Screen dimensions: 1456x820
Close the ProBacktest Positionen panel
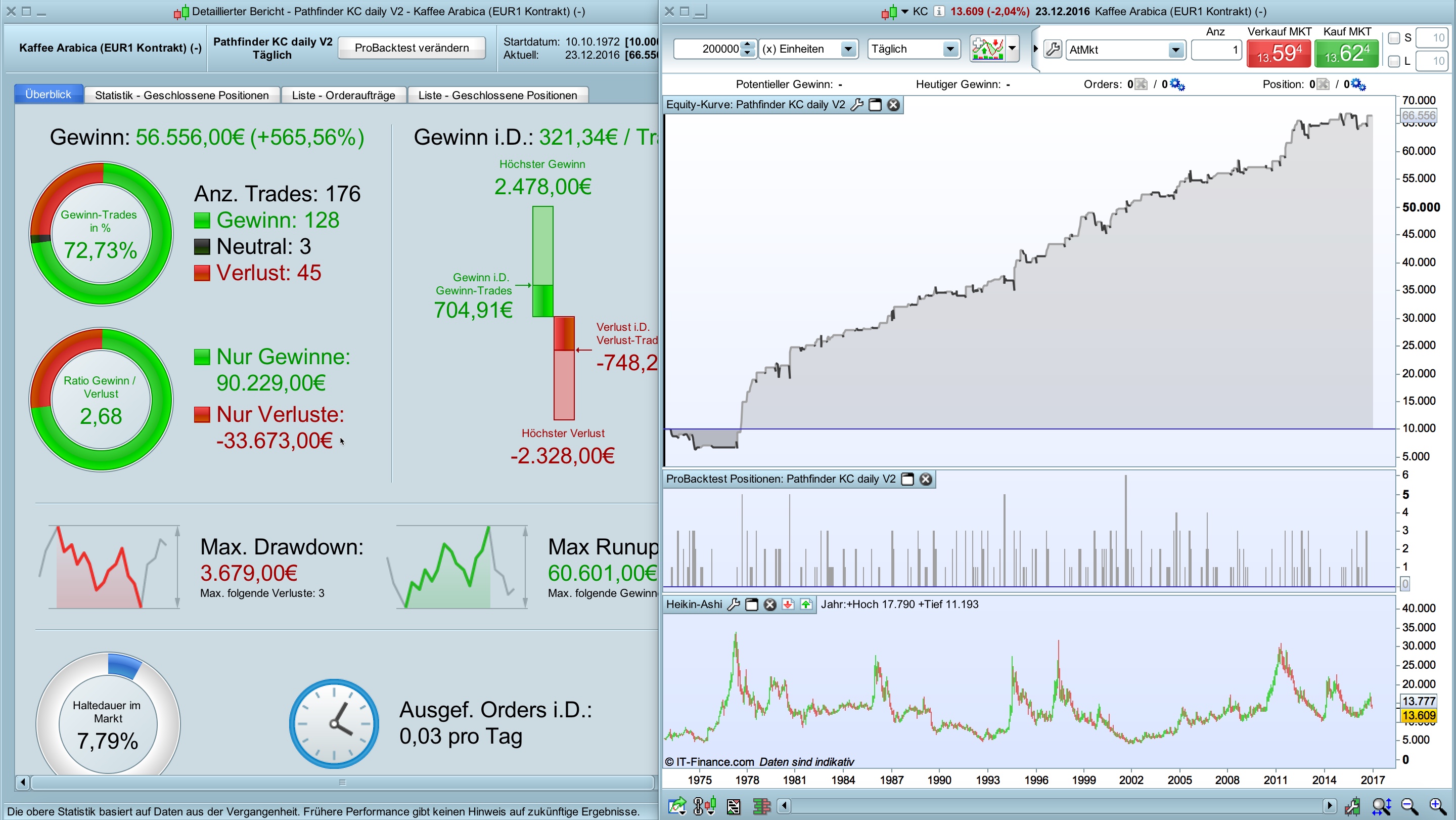pos(925,479)
